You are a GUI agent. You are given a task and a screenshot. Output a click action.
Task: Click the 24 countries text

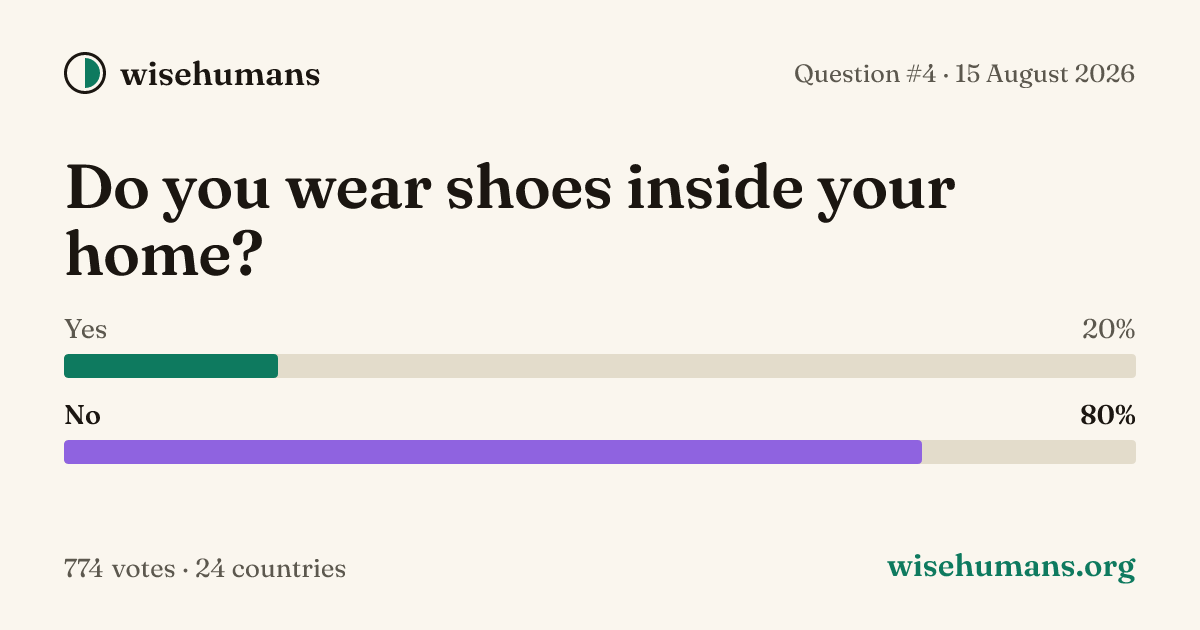point(271,569)
